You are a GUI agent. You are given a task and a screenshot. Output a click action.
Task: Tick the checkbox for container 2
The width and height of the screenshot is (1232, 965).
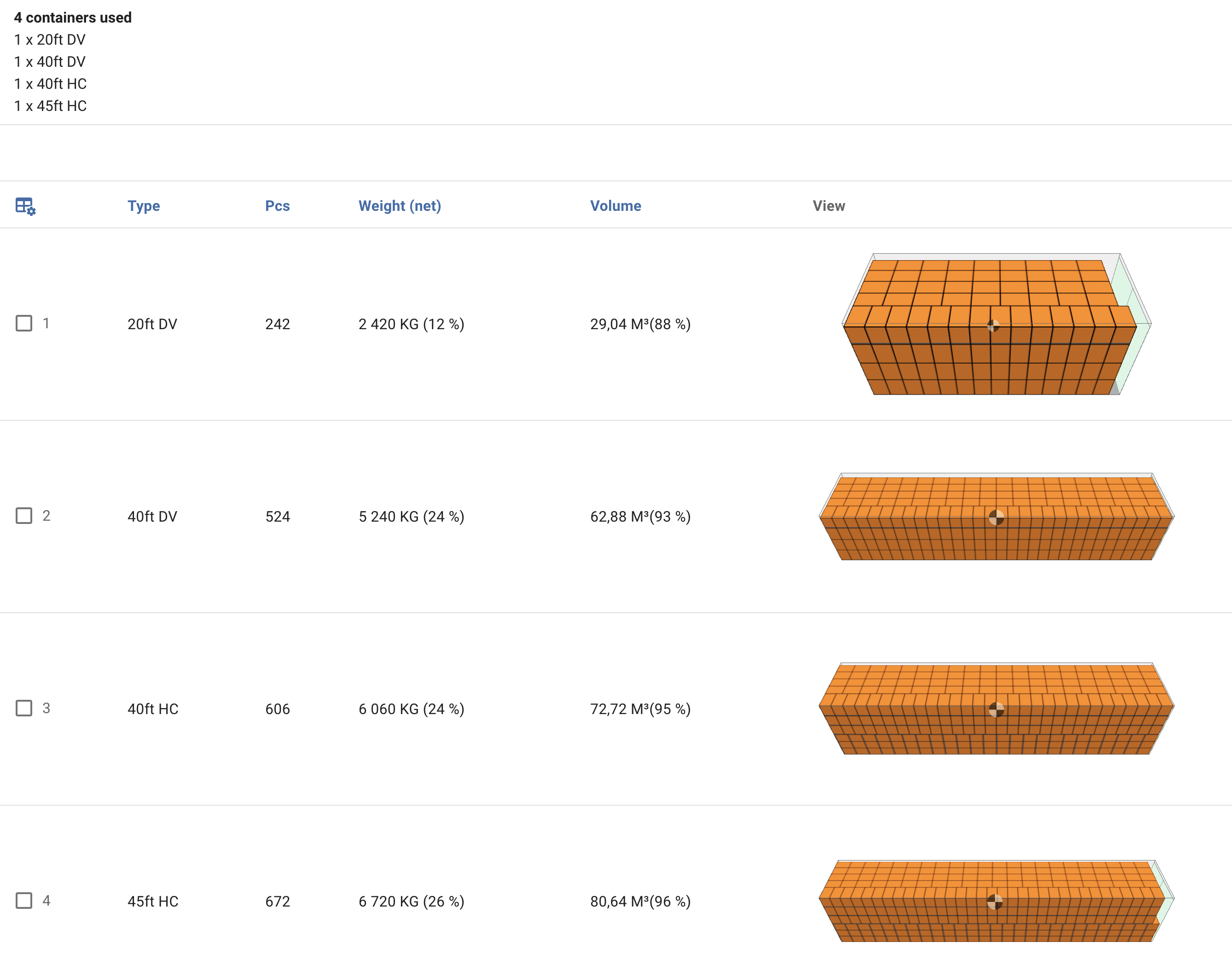[x=24, y=516]
